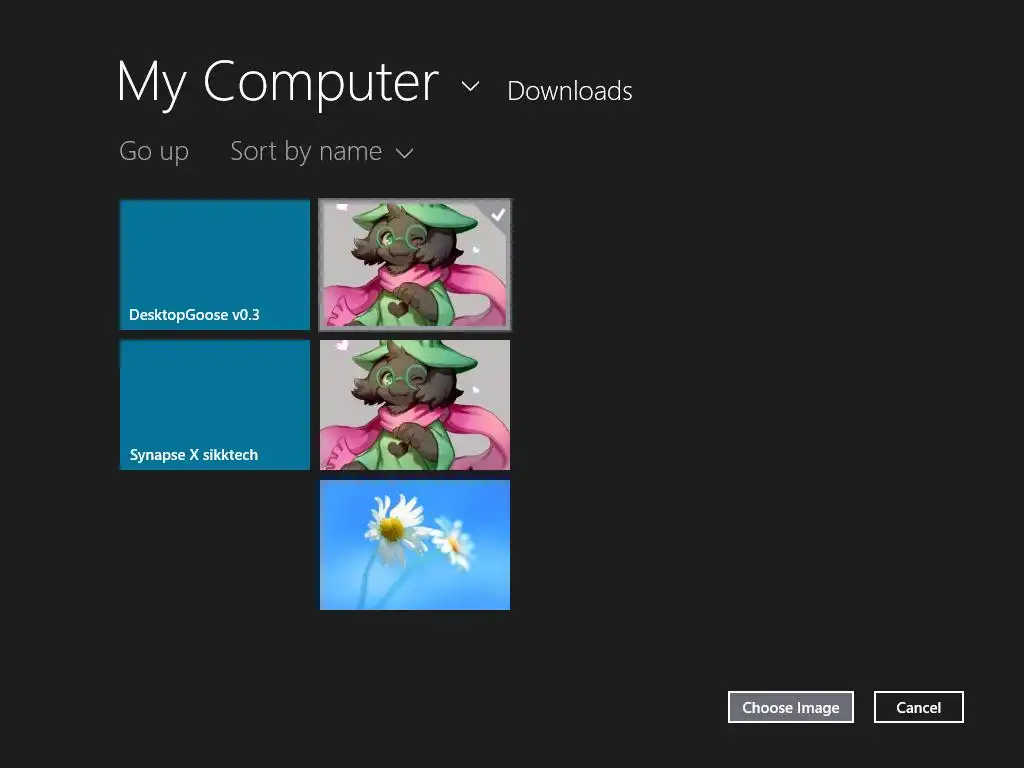Click the Go up link
Viewport: 1024px width, 768px height.
tap(154, 152)
